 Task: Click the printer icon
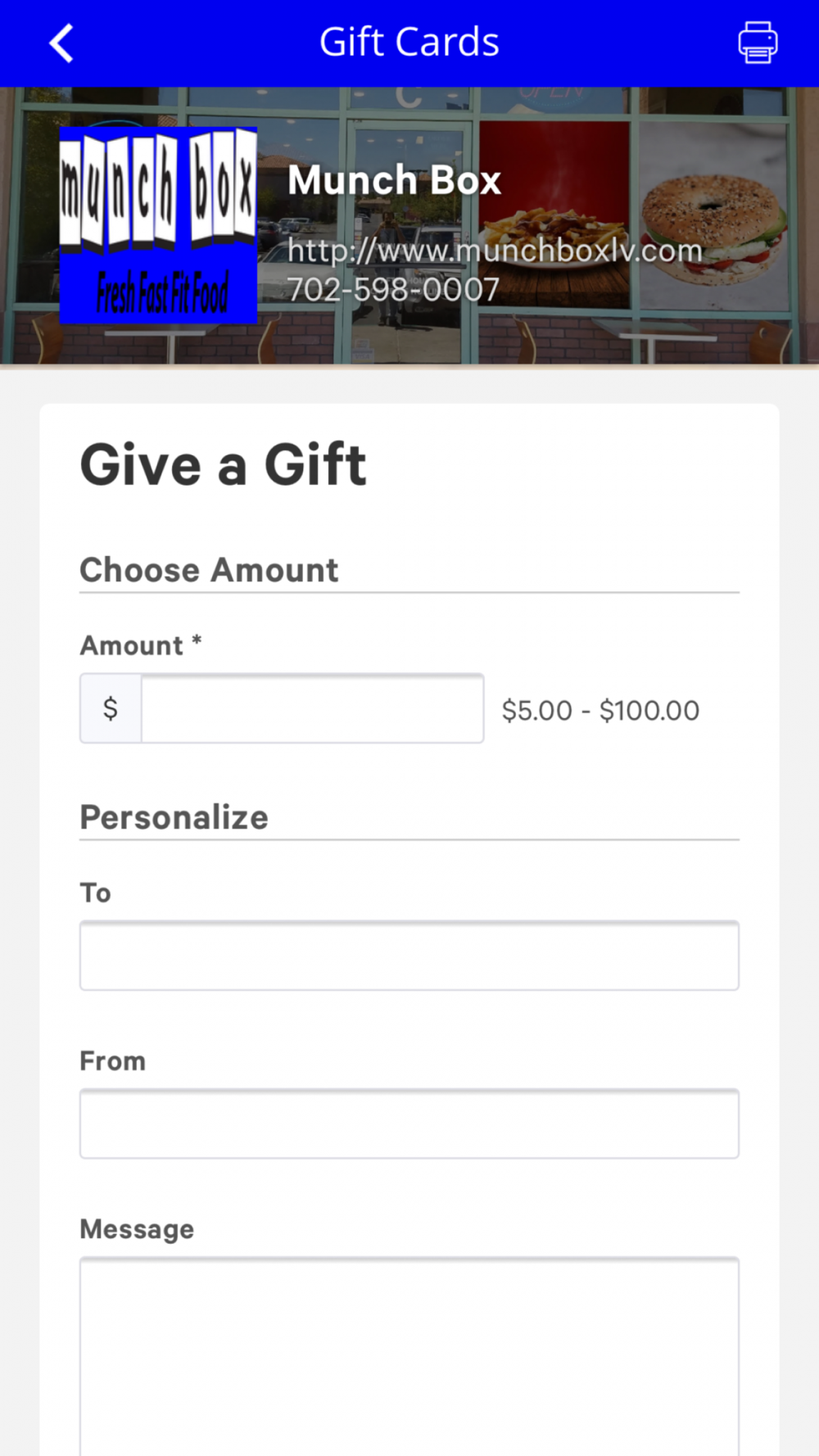(758, 43)
